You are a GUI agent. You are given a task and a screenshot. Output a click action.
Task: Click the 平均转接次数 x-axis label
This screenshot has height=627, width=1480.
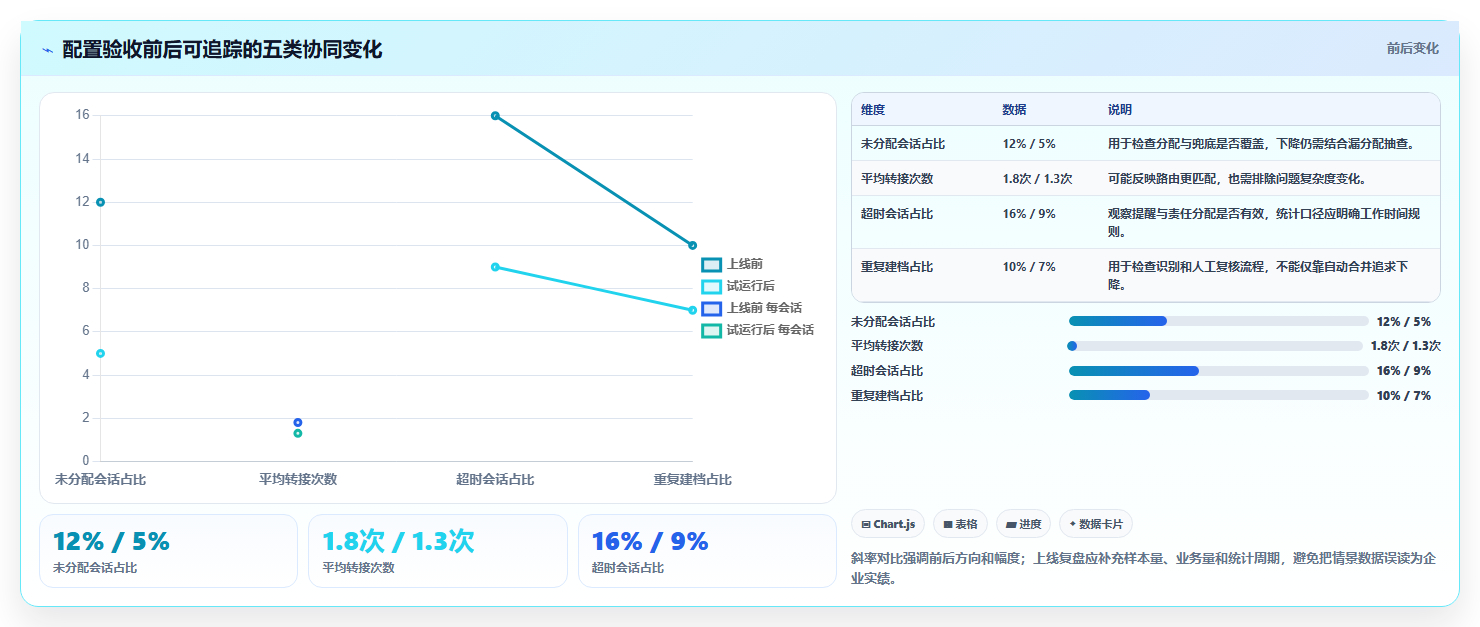tap(298, 480)
